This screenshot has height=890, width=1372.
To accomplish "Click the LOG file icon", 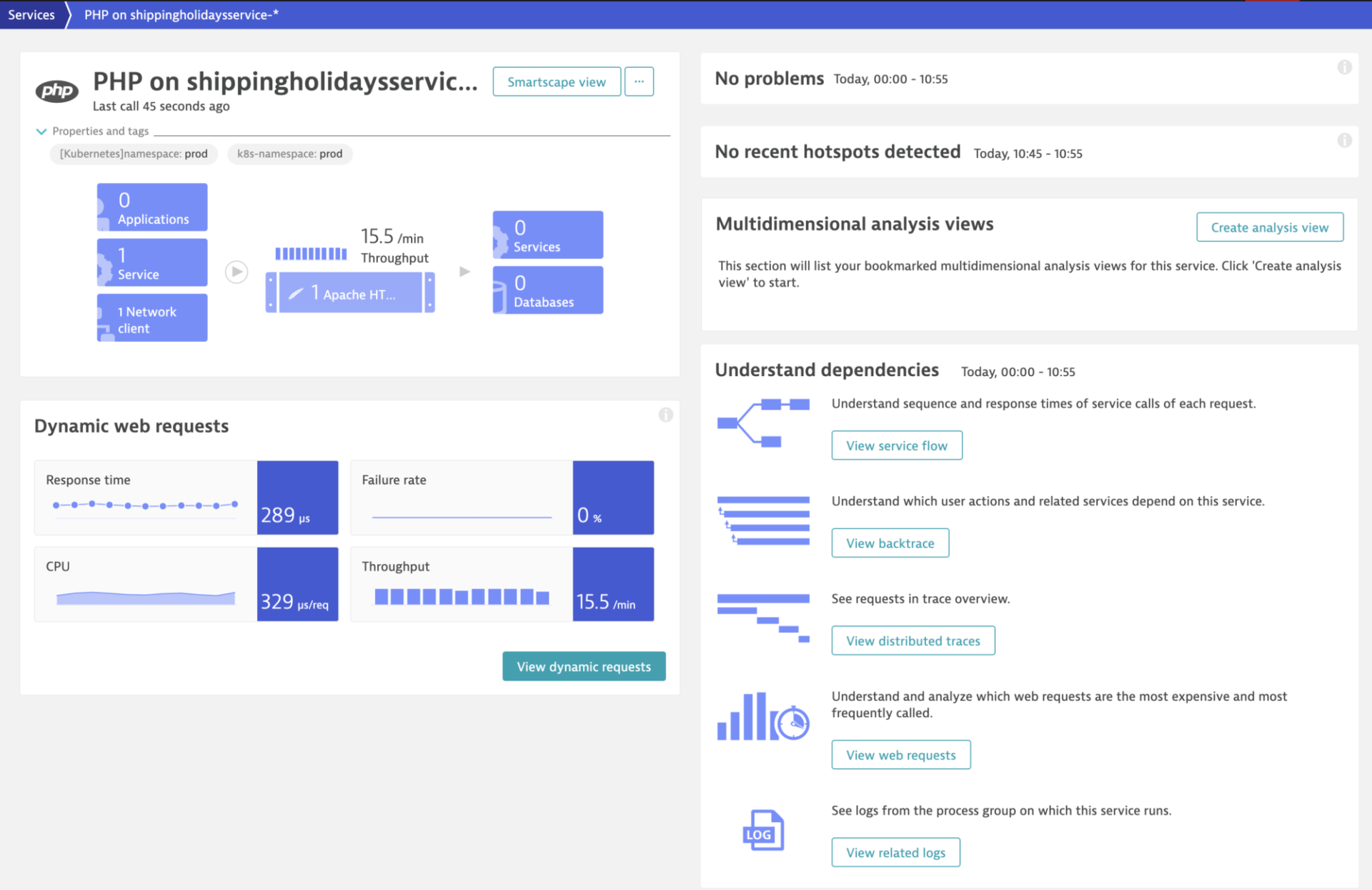I will pyautogui.click(x=763, y=830).
